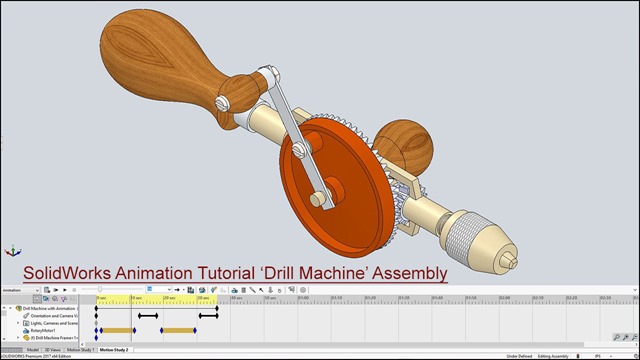
Task: Click the timeline zoom in icon
Action: [x=626, y=337]
